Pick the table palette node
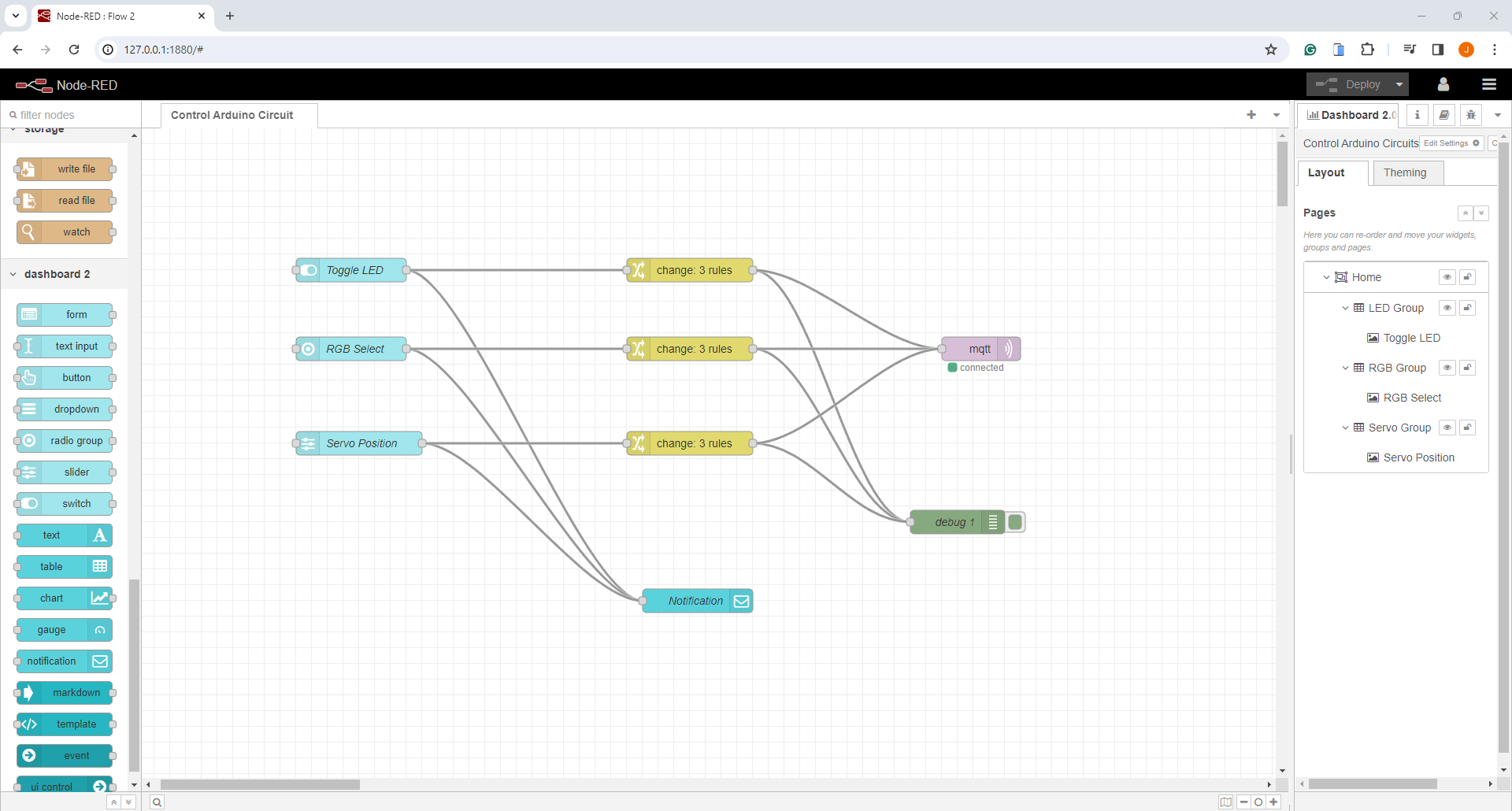Viewport: 1512px width, 811px height. pyautogui.click(x=65, y=567)
